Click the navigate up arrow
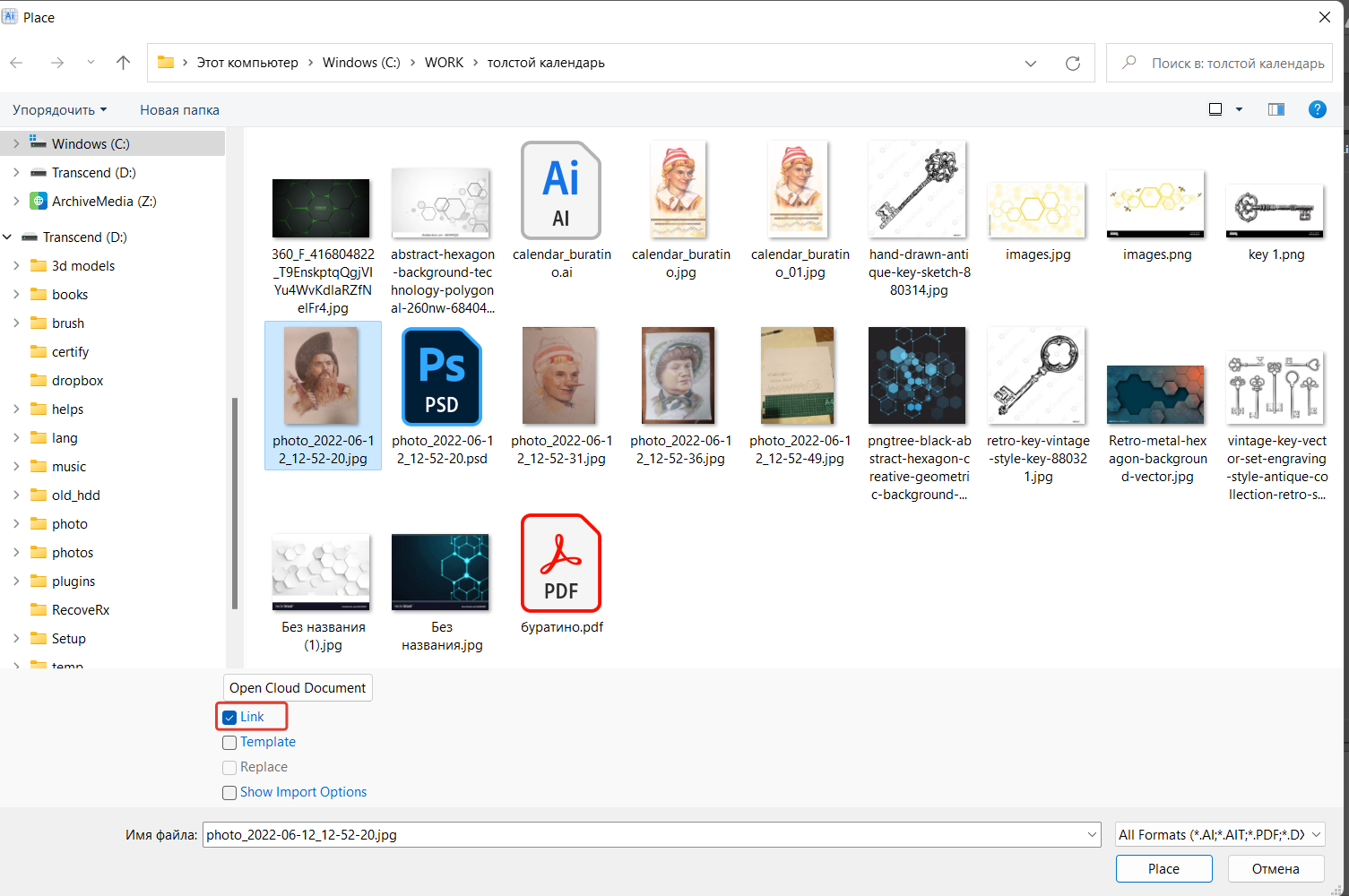Viewport: 1349px width, 896px height. [123, 63]
